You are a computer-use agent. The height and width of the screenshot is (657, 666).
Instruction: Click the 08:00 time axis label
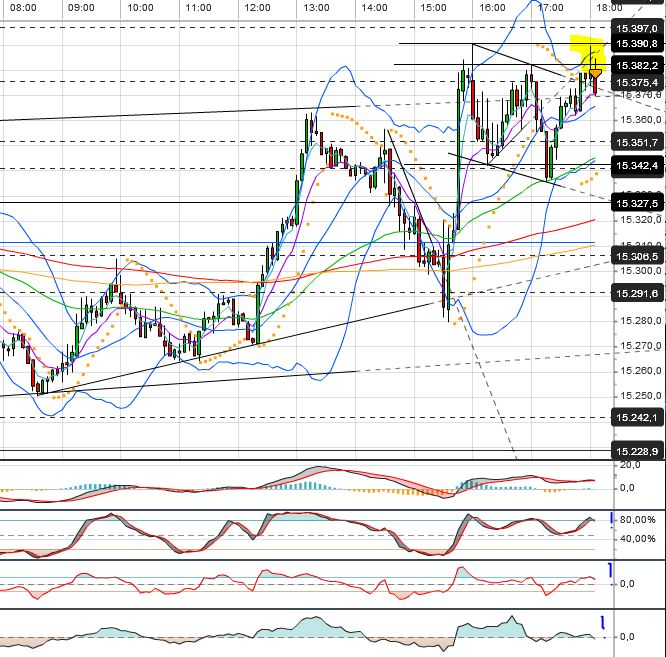coord(23,8)
